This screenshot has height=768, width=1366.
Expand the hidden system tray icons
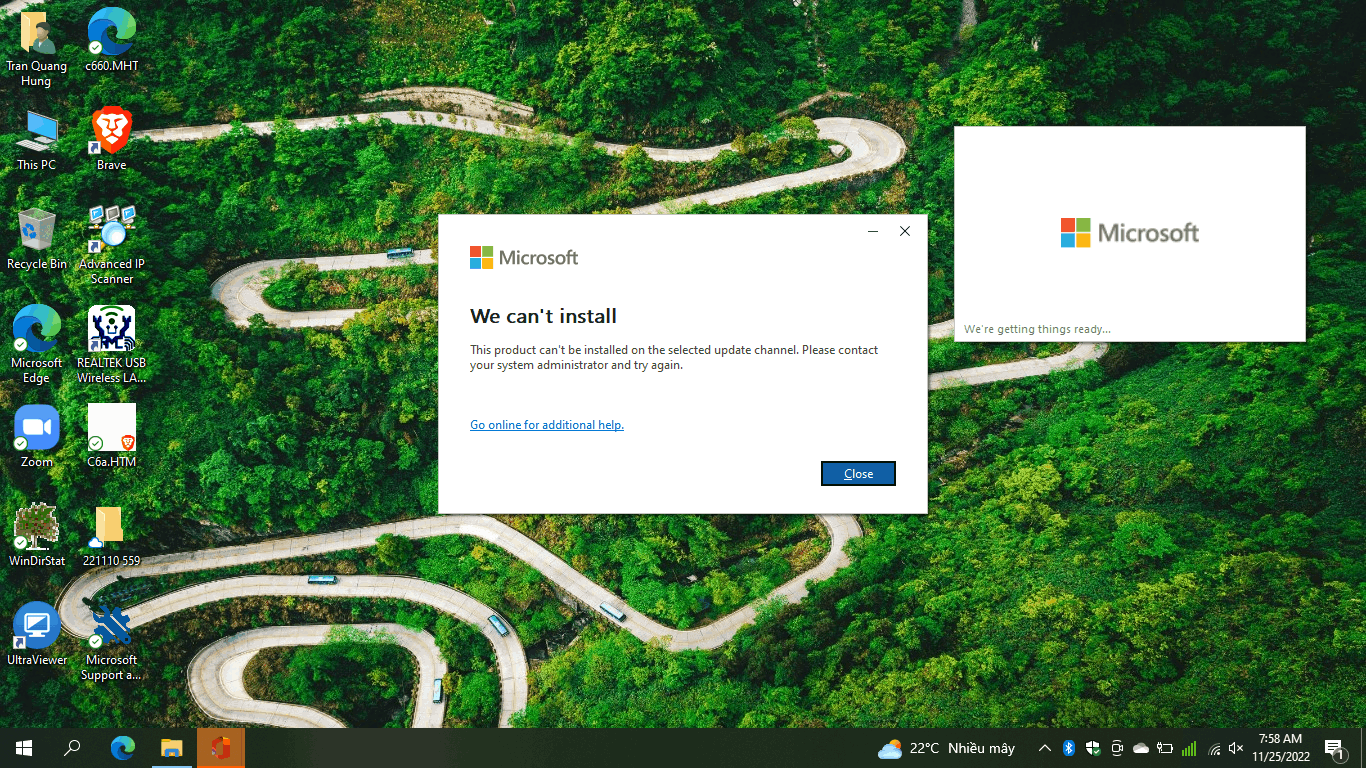[x=1045, y=748]
